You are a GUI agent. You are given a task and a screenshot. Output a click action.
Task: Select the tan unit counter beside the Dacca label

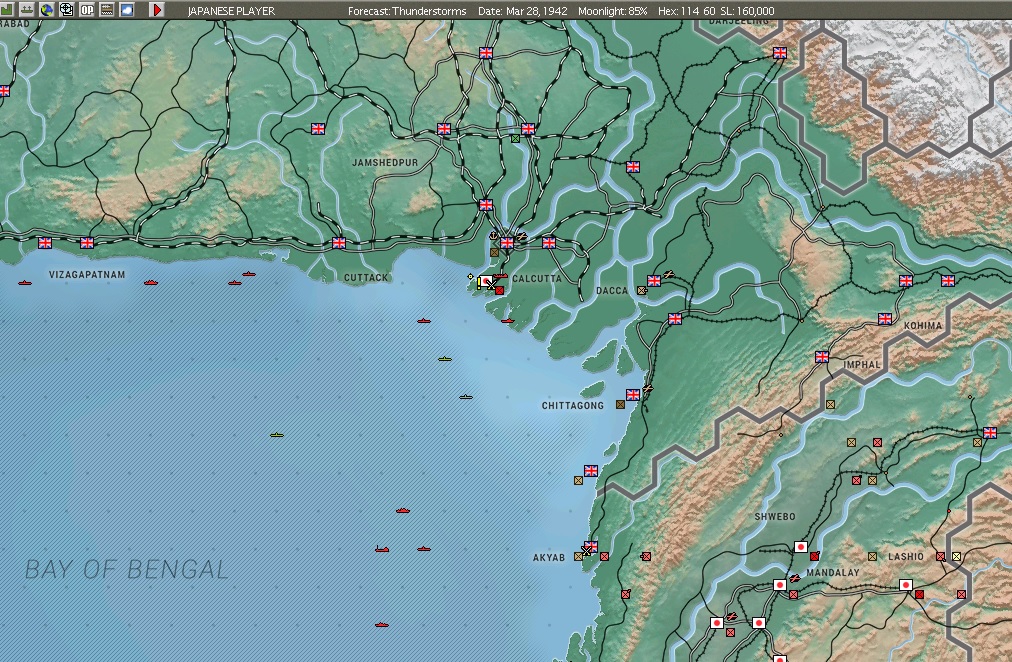tap(642, 290)
